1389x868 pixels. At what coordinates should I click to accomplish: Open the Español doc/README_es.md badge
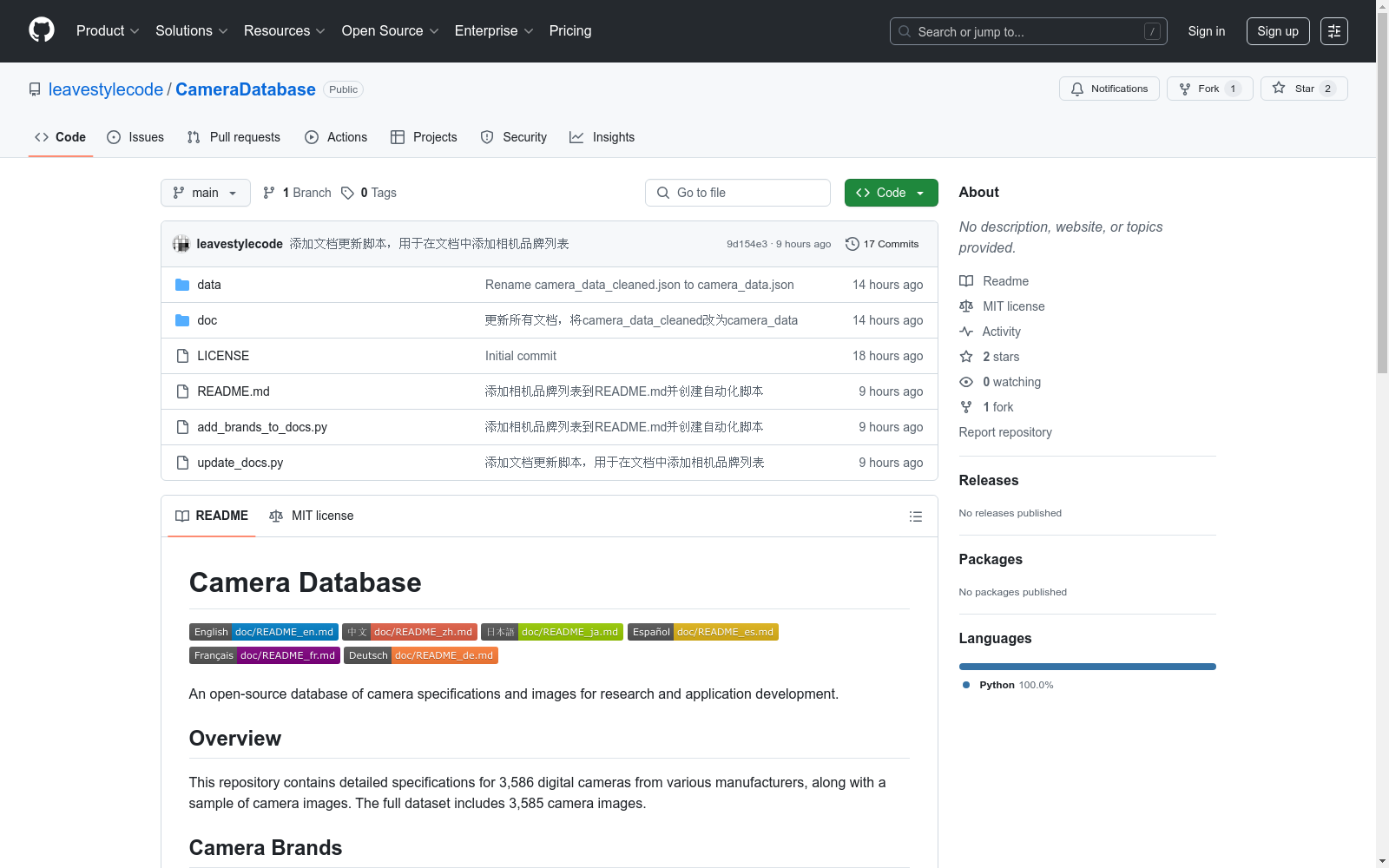point(703,632)
